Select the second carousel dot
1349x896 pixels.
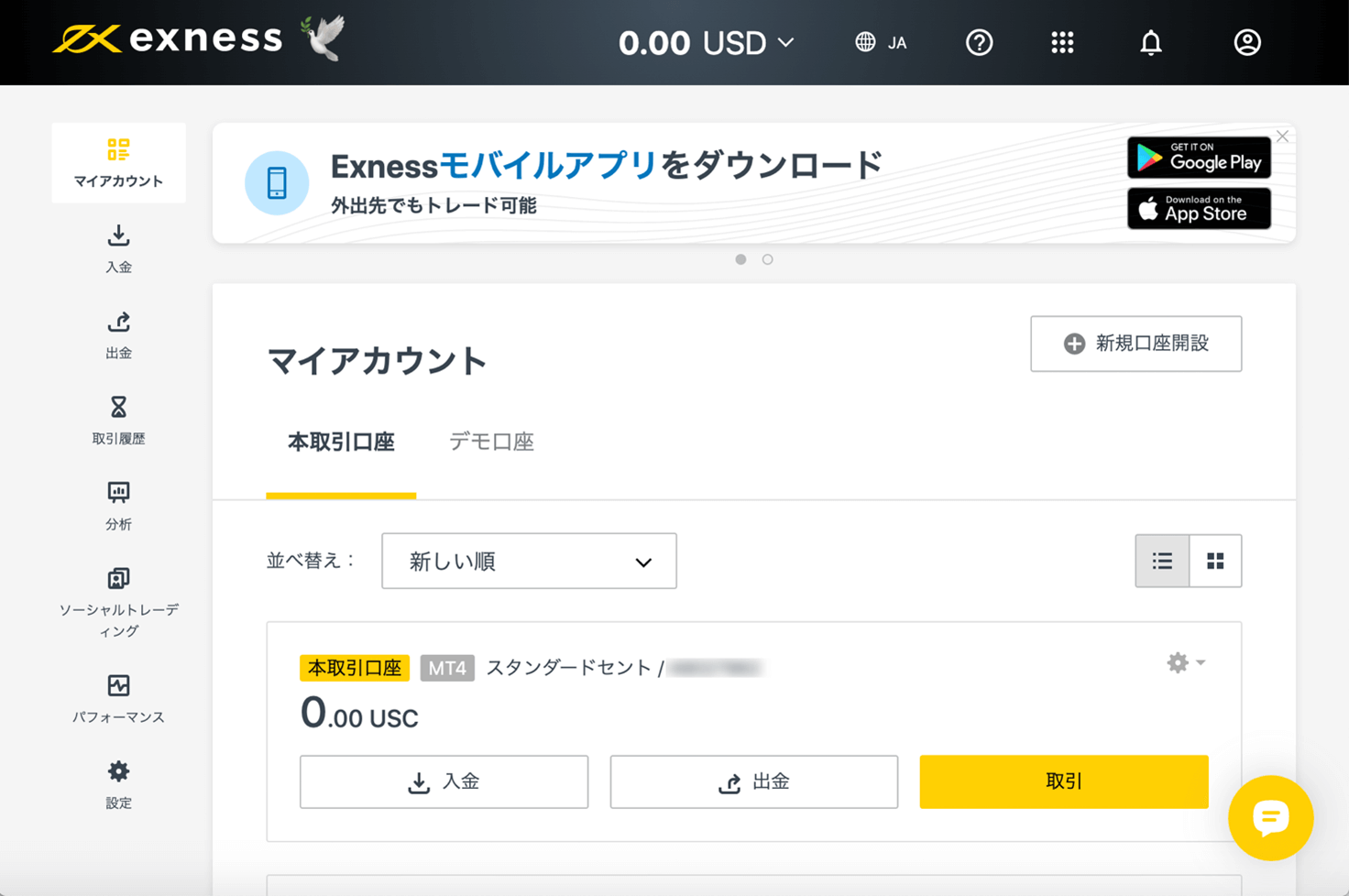pos(768,259)
